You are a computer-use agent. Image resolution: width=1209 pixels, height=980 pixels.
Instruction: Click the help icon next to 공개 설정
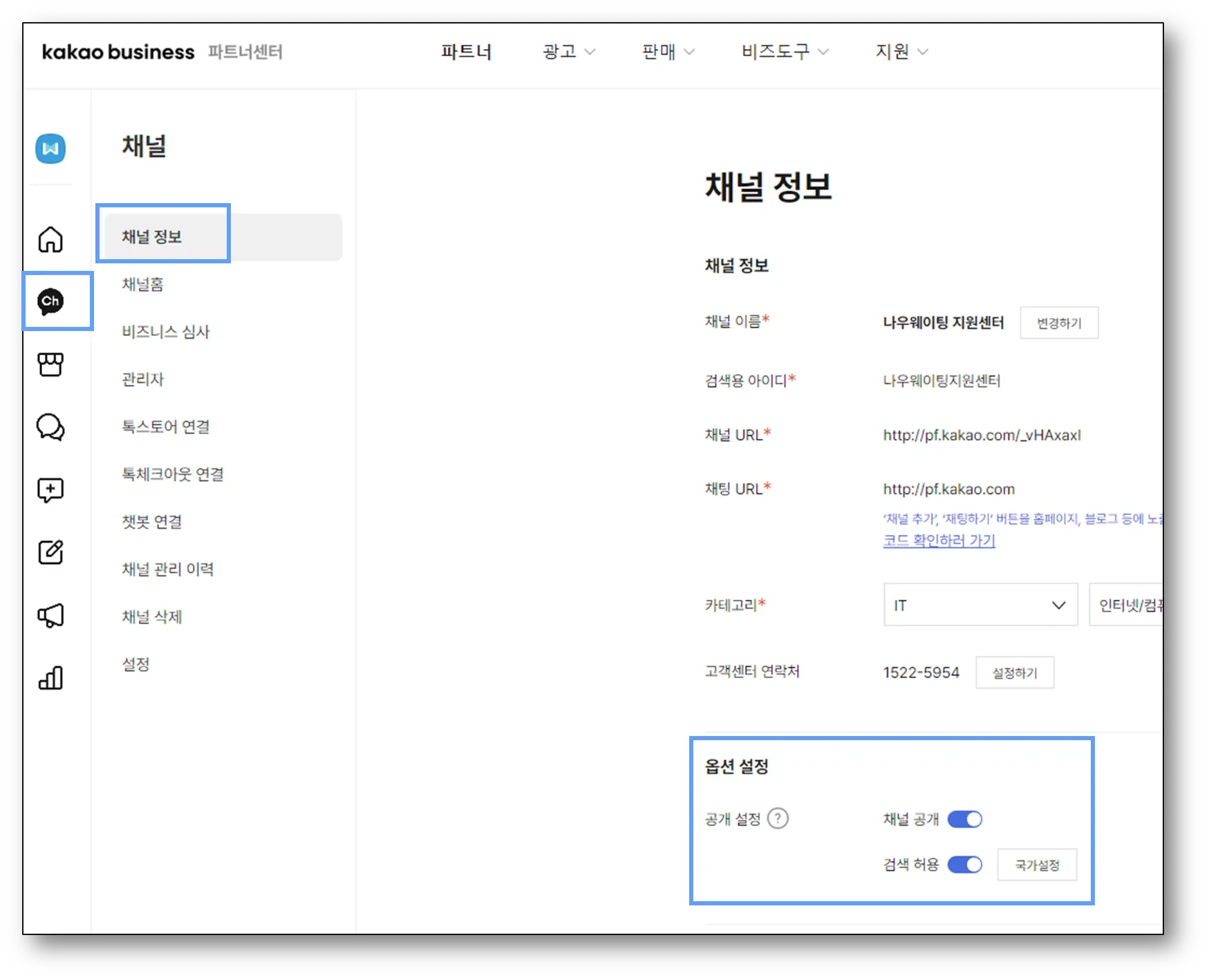[778, 818]
